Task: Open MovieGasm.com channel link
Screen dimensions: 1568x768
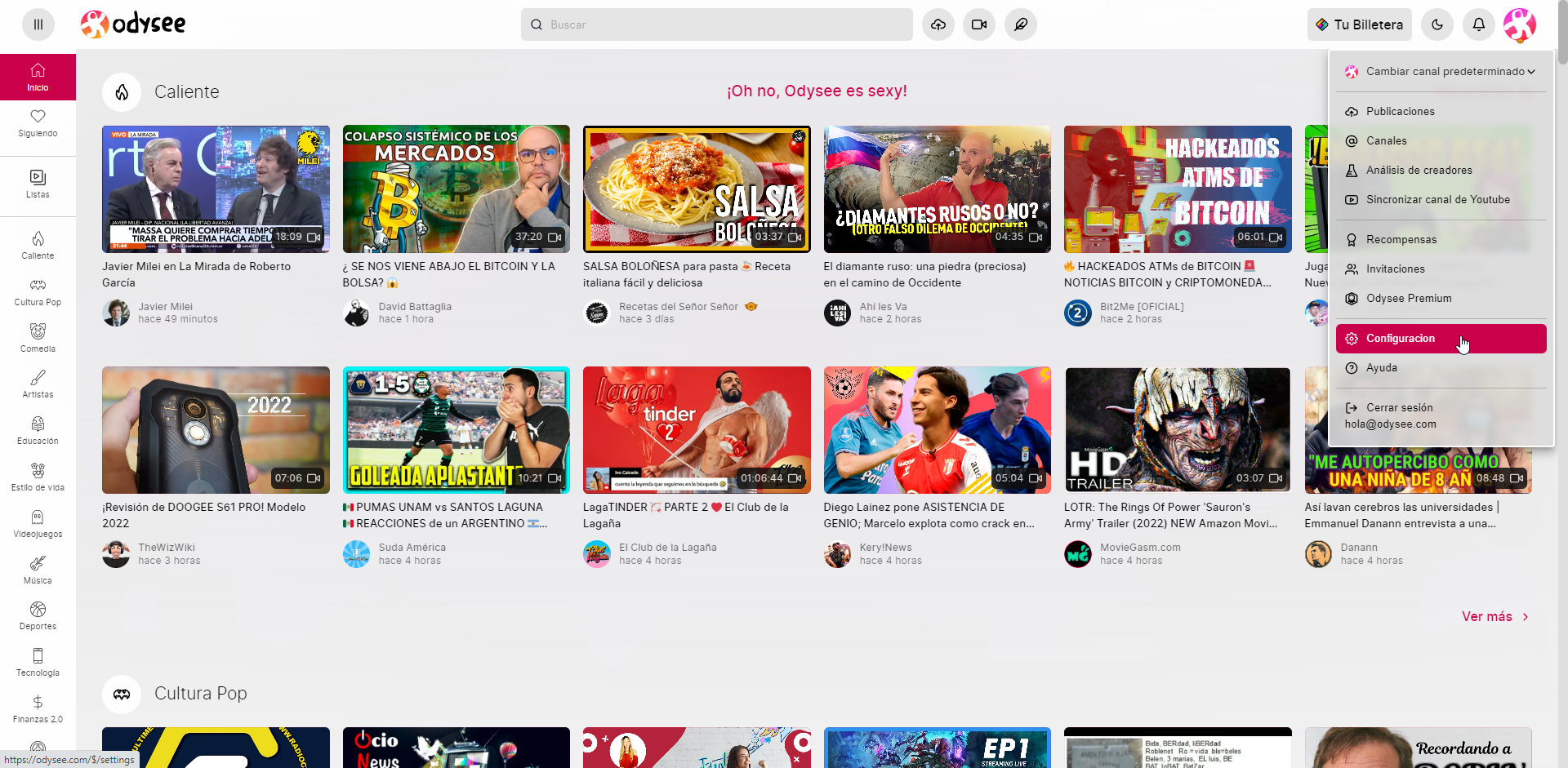Action: point(1140,548)
